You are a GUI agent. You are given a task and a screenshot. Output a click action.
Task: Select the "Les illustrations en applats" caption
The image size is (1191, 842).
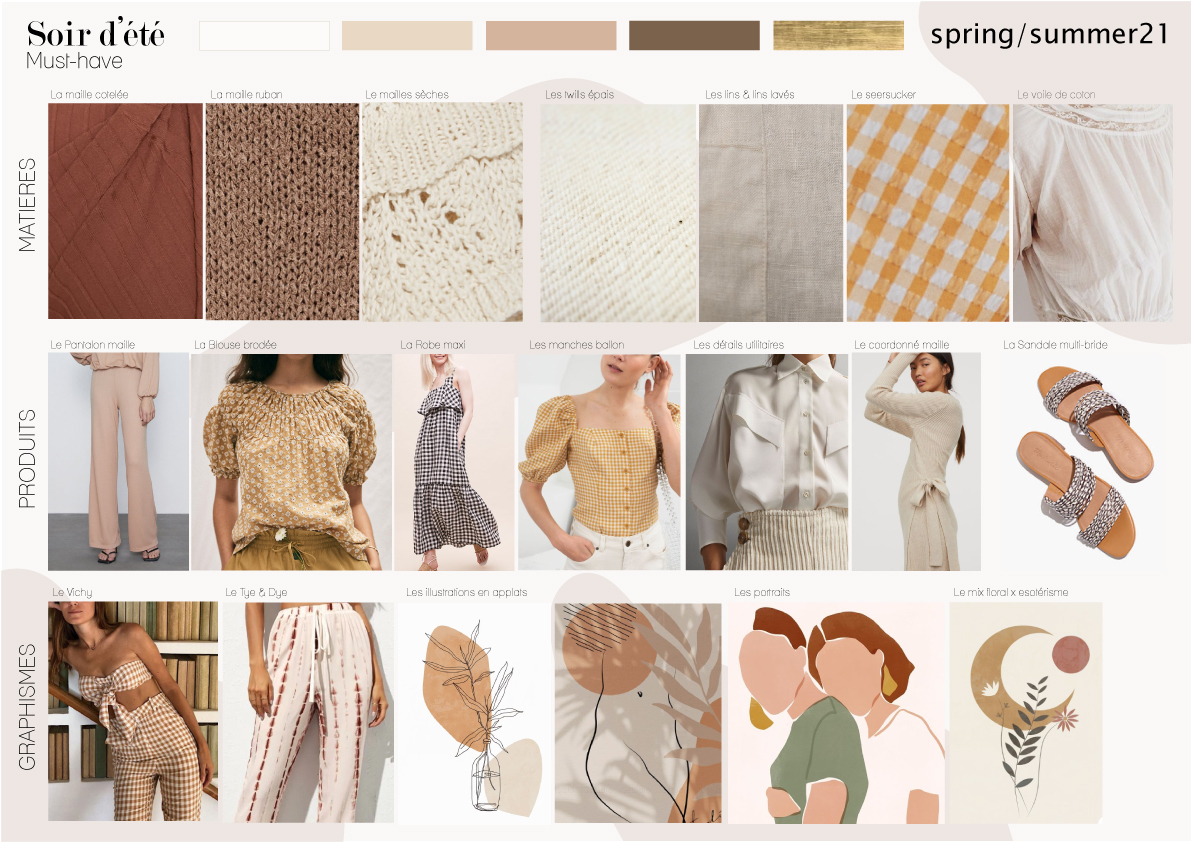click(x=466, y=592)
